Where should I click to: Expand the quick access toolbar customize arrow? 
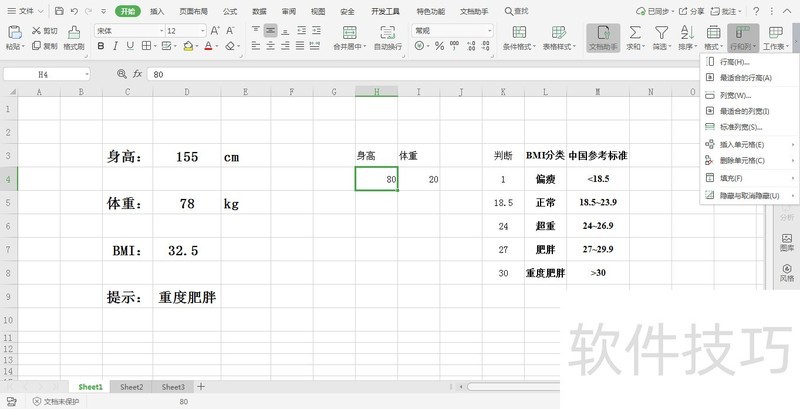coord(104,11)
